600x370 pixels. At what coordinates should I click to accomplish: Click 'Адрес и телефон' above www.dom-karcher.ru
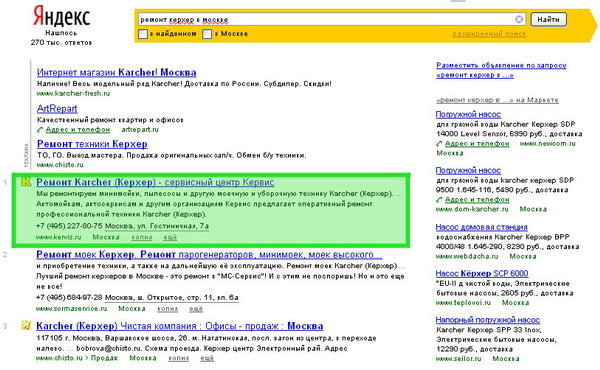click(477, 199)
